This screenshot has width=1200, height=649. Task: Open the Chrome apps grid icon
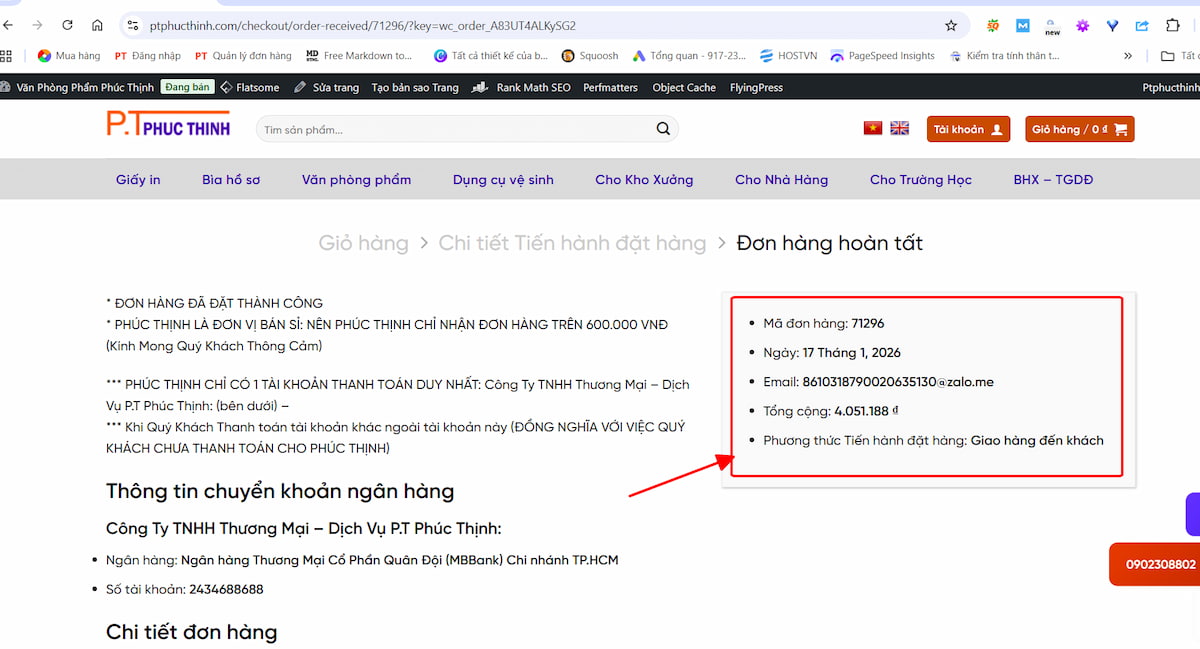[7, 56]
